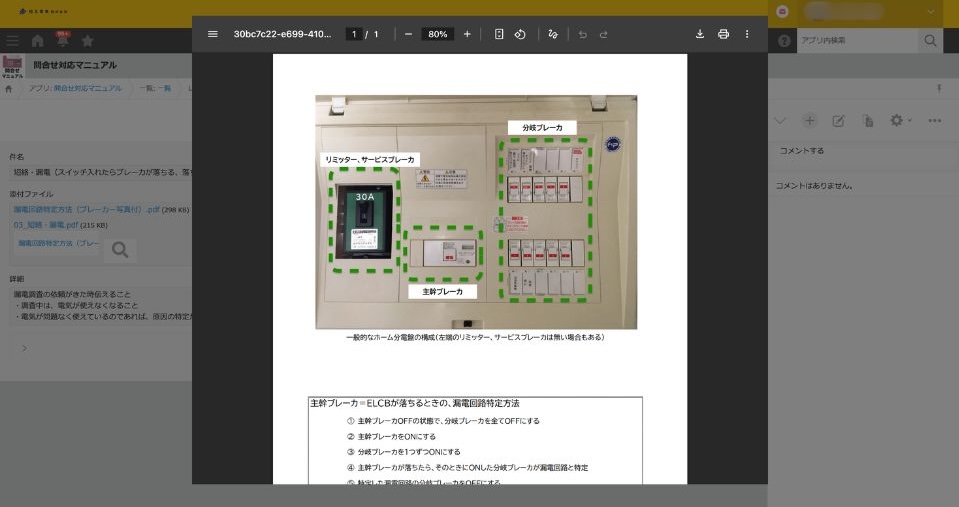The width and height of the screenshot is (959, 507).
Task: Open the PDF viewer sidebar menu
Action: point(212,34)
